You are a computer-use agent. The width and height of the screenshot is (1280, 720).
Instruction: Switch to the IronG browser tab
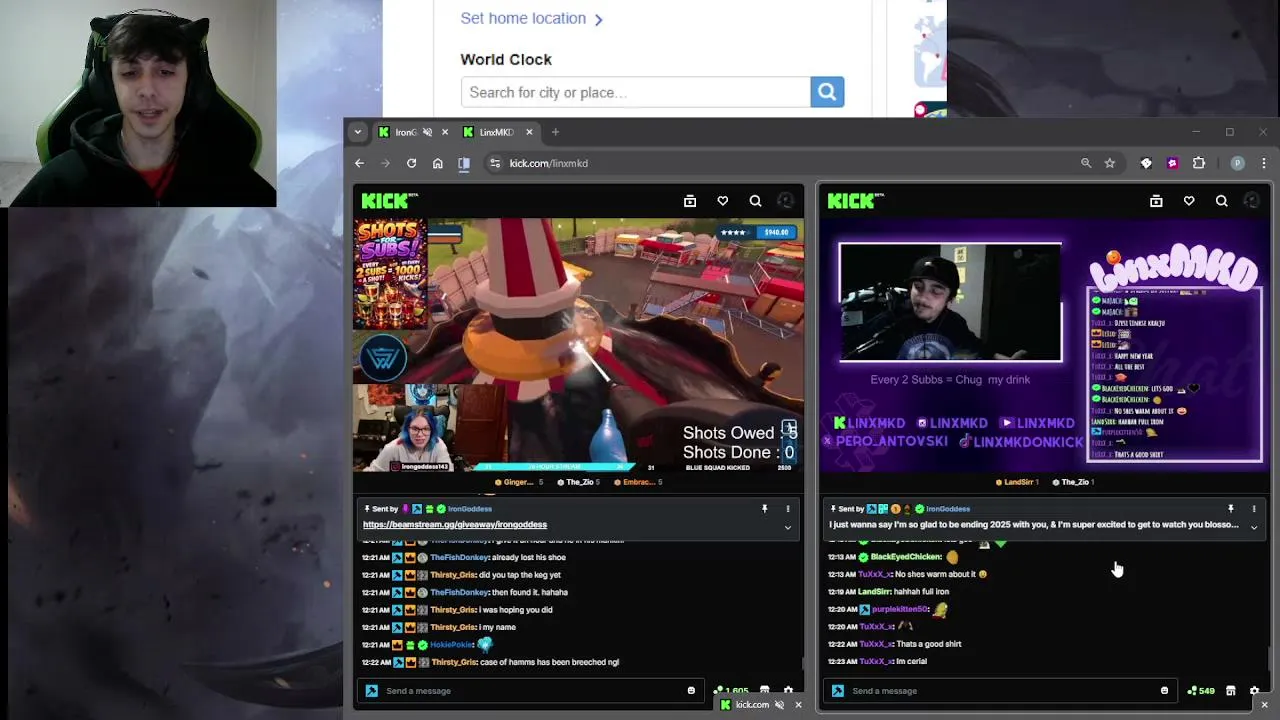412,132
